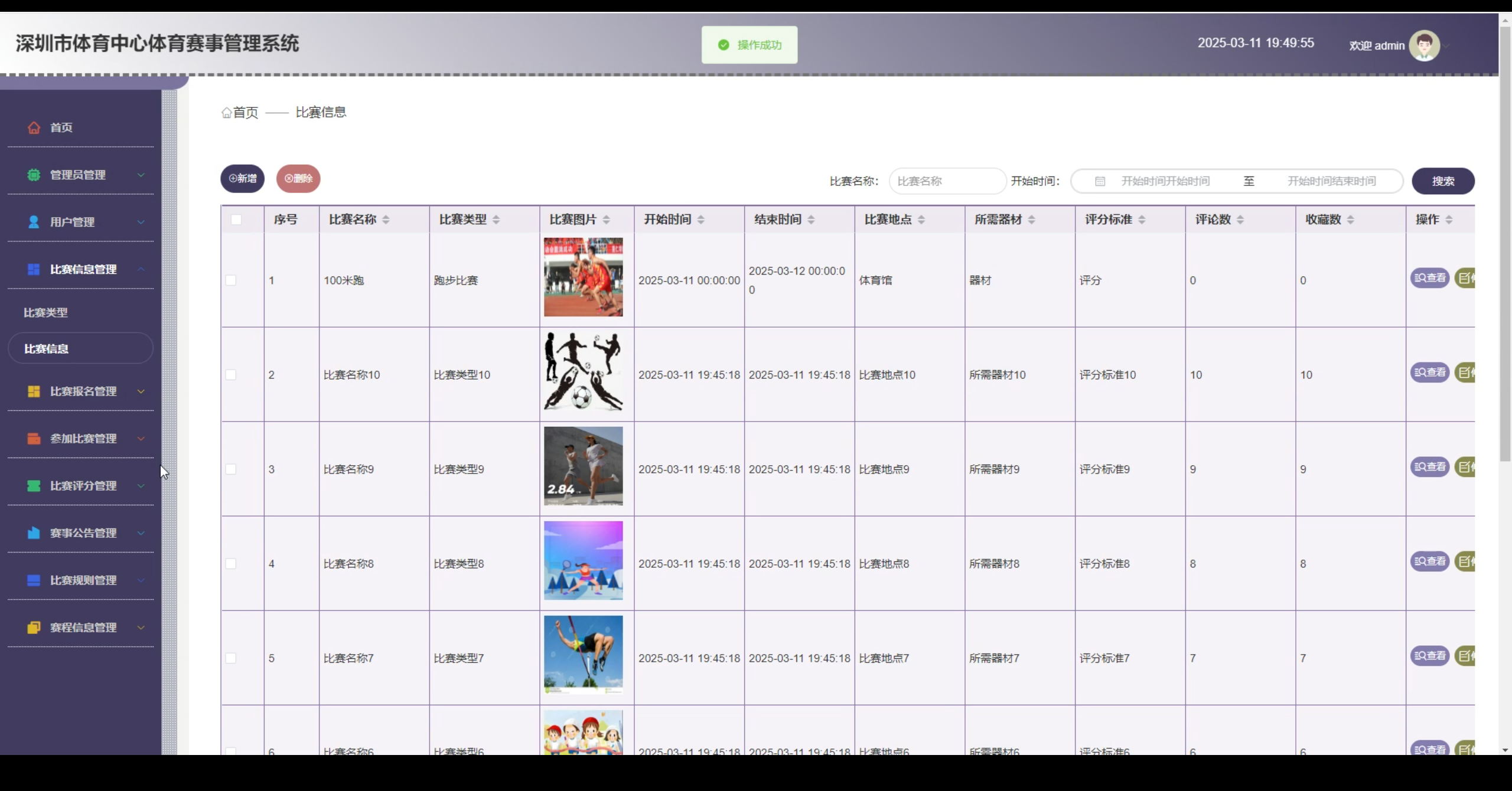The width and height of the screenshot is (1512, 791).
Task: Expand the 比赛报名管理 menu chevron
Action: pos(141,391)
